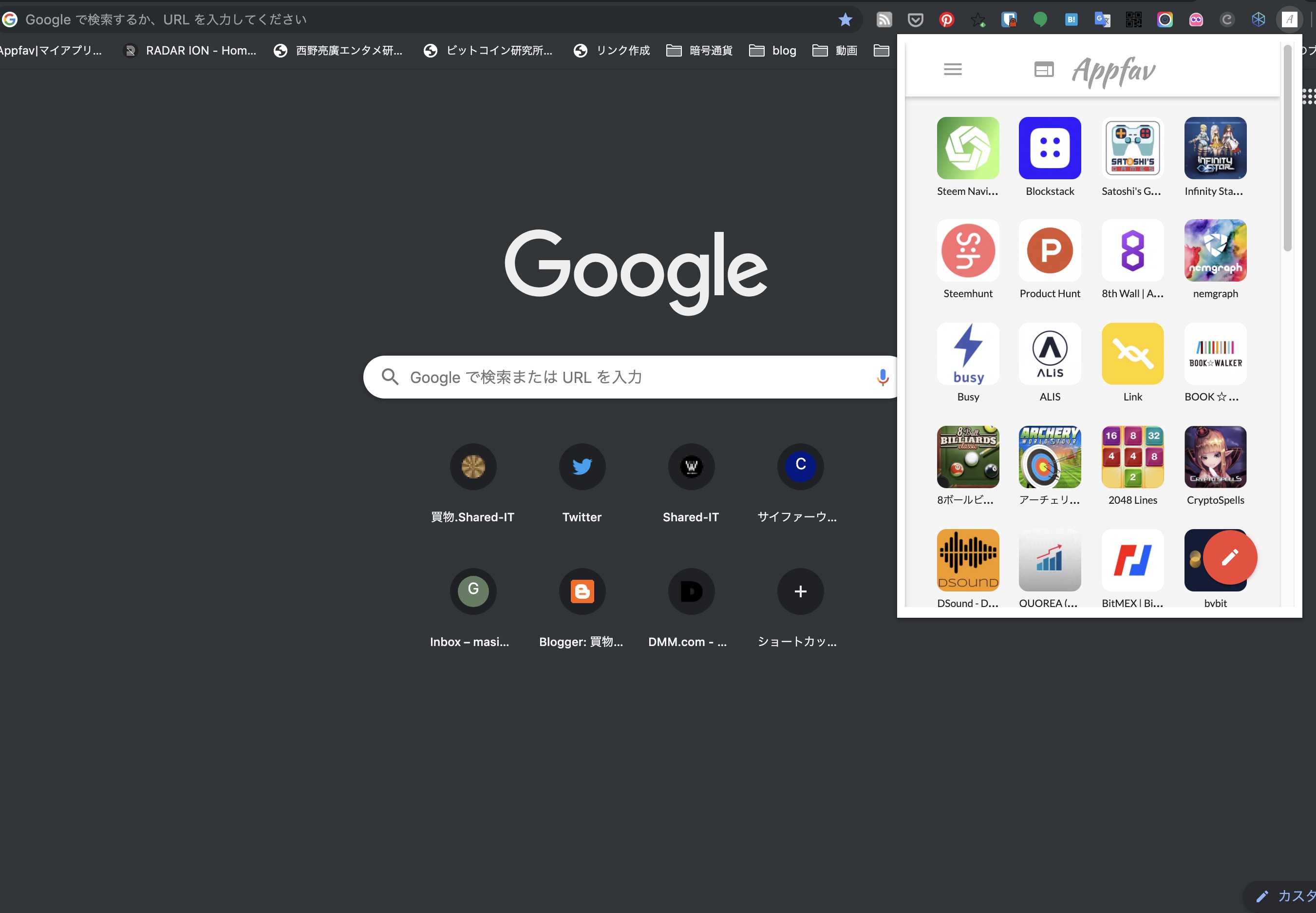Open the BitMEX app icon
The height and width of the screenshot is (913, 1316).
click(x=1132, y=560)
